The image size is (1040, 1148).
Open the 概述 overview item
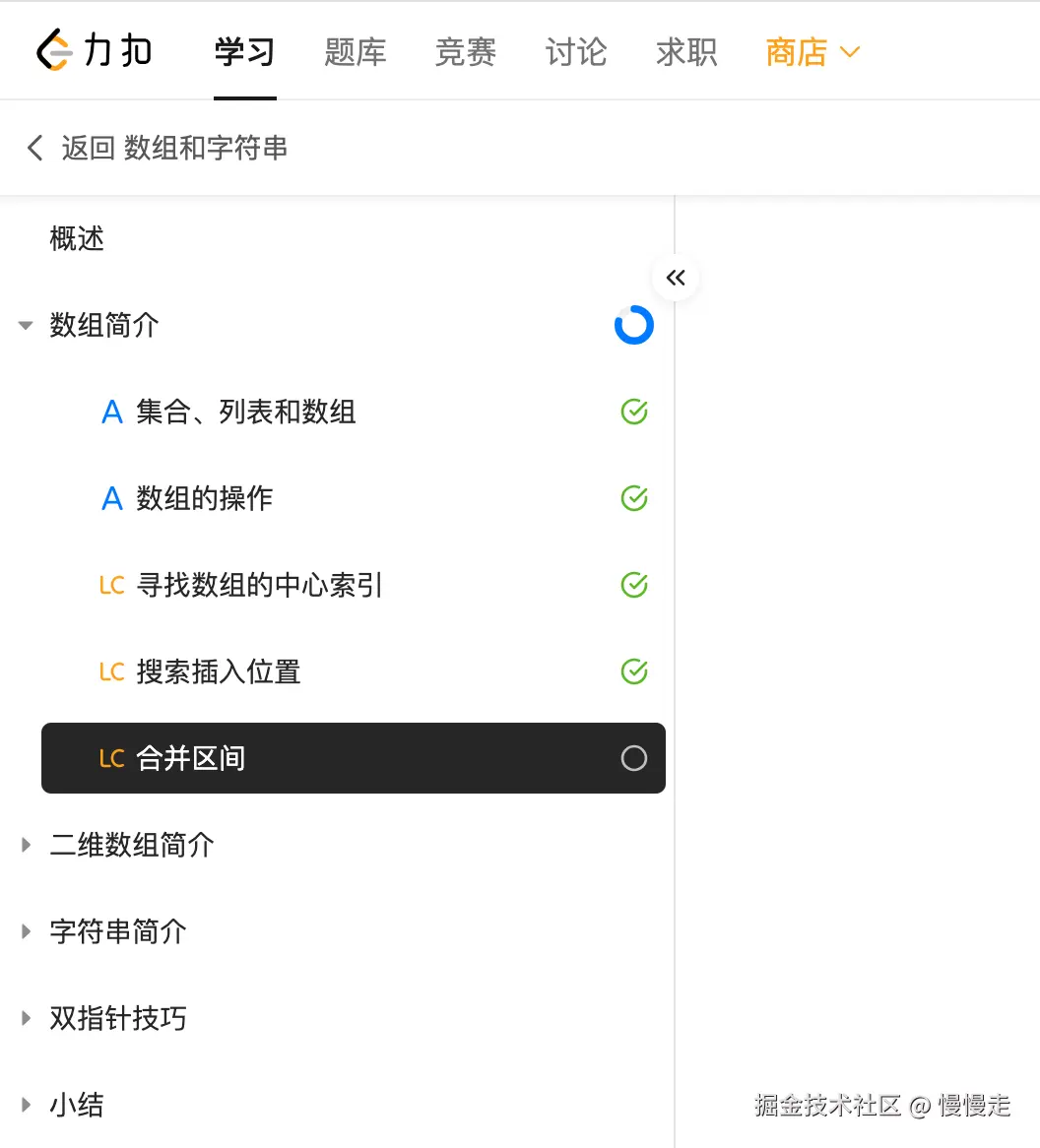click(77, 239)
